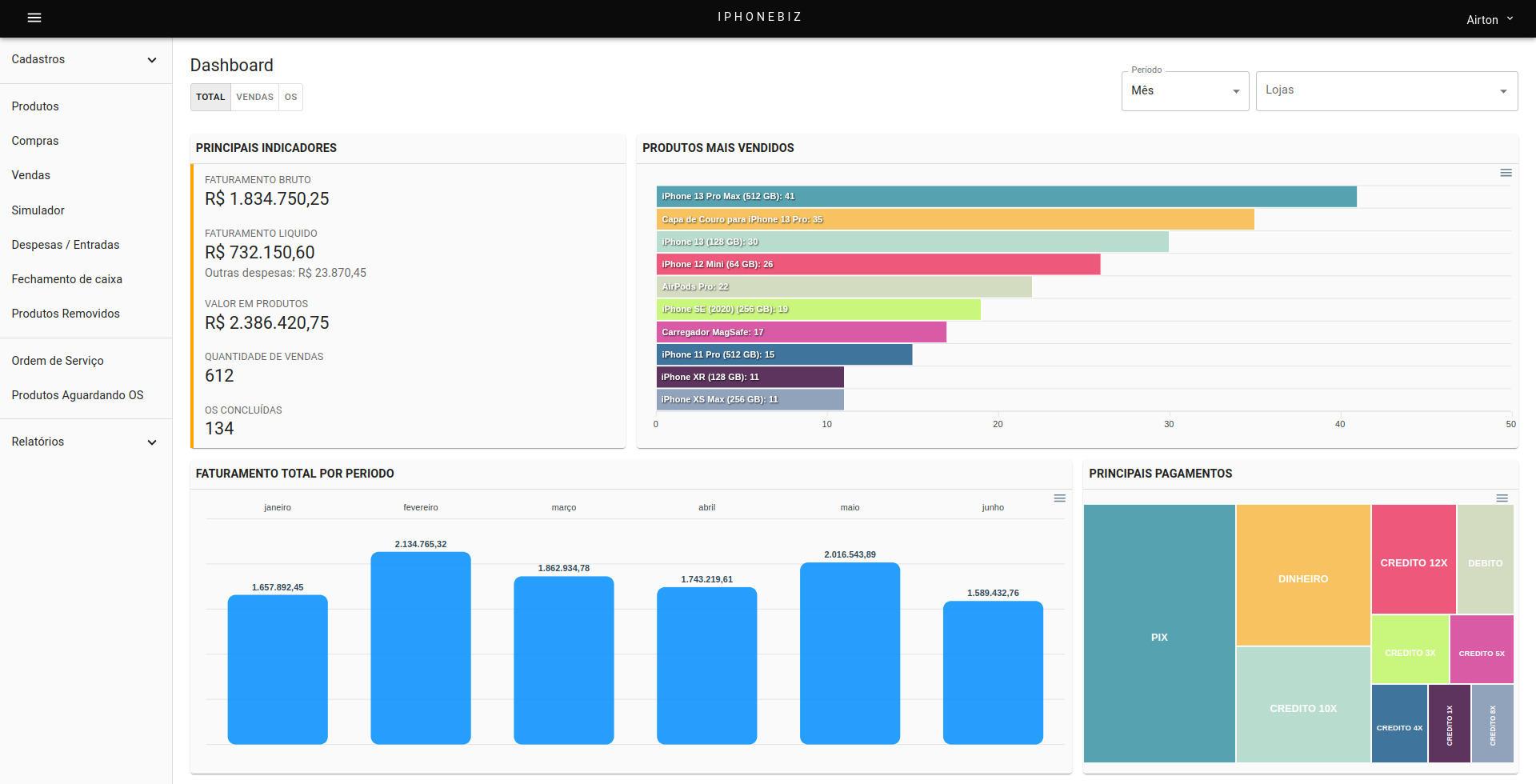Click the DINHEIRO block in payments treemap

[x=1302, y=578]
